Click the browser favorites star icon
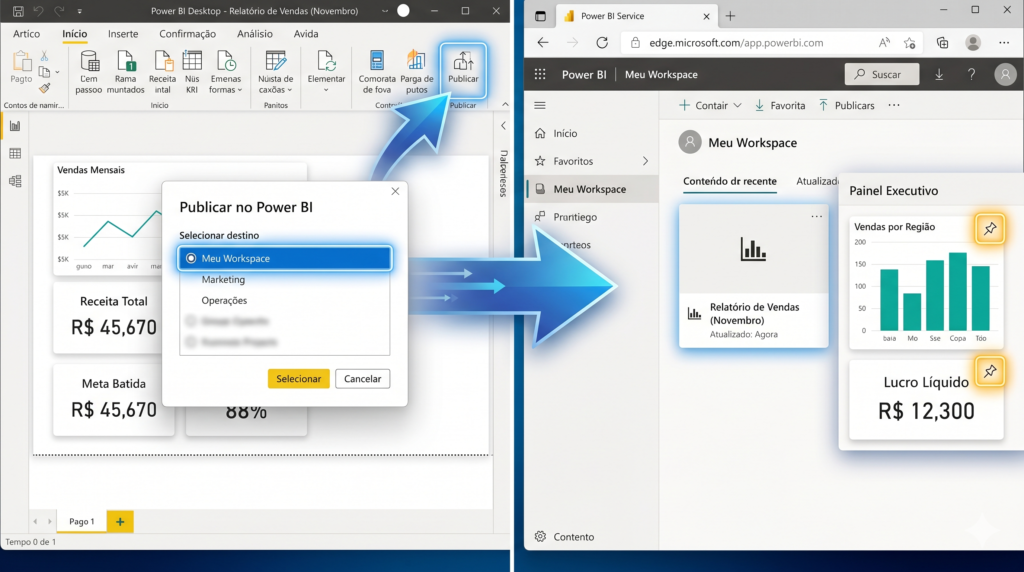 pos(910,42)
